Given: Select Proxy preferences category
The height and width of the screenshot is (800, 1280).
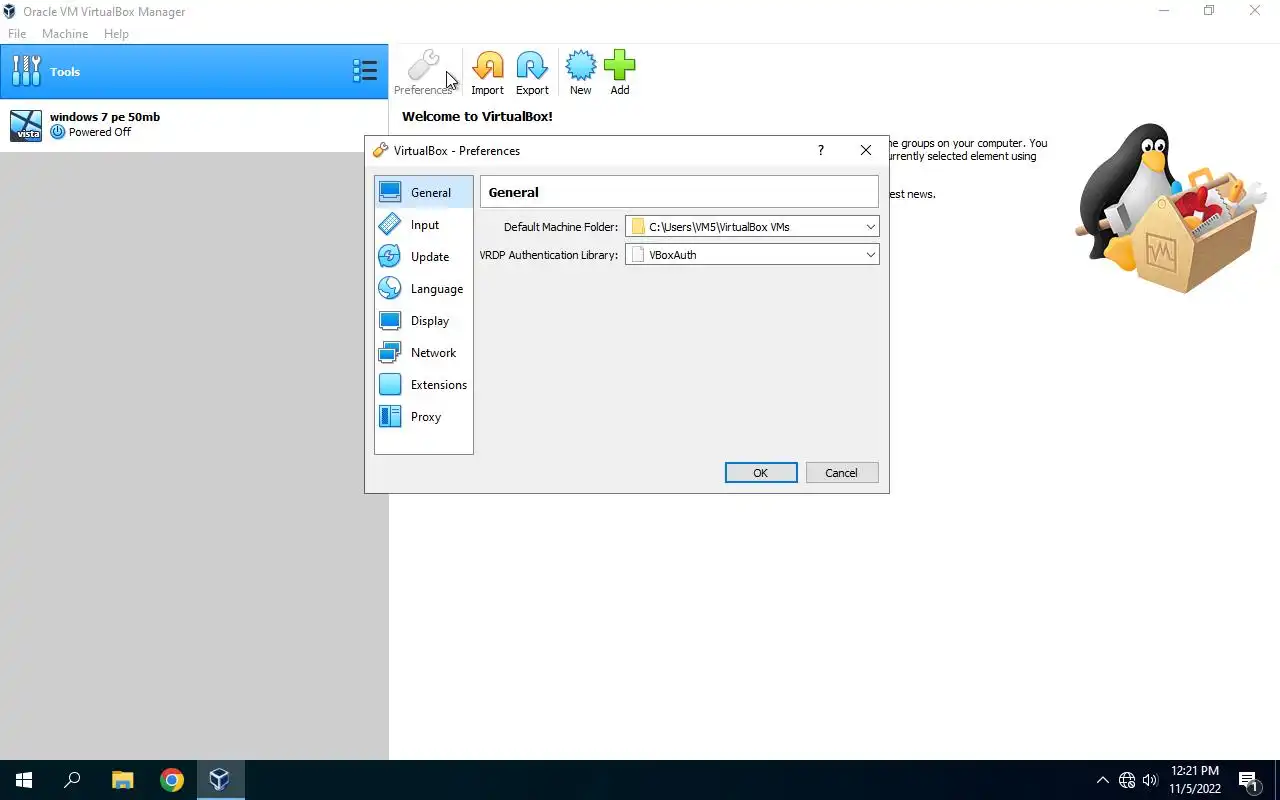Looking at the screenshot, I should pos(424,417).
